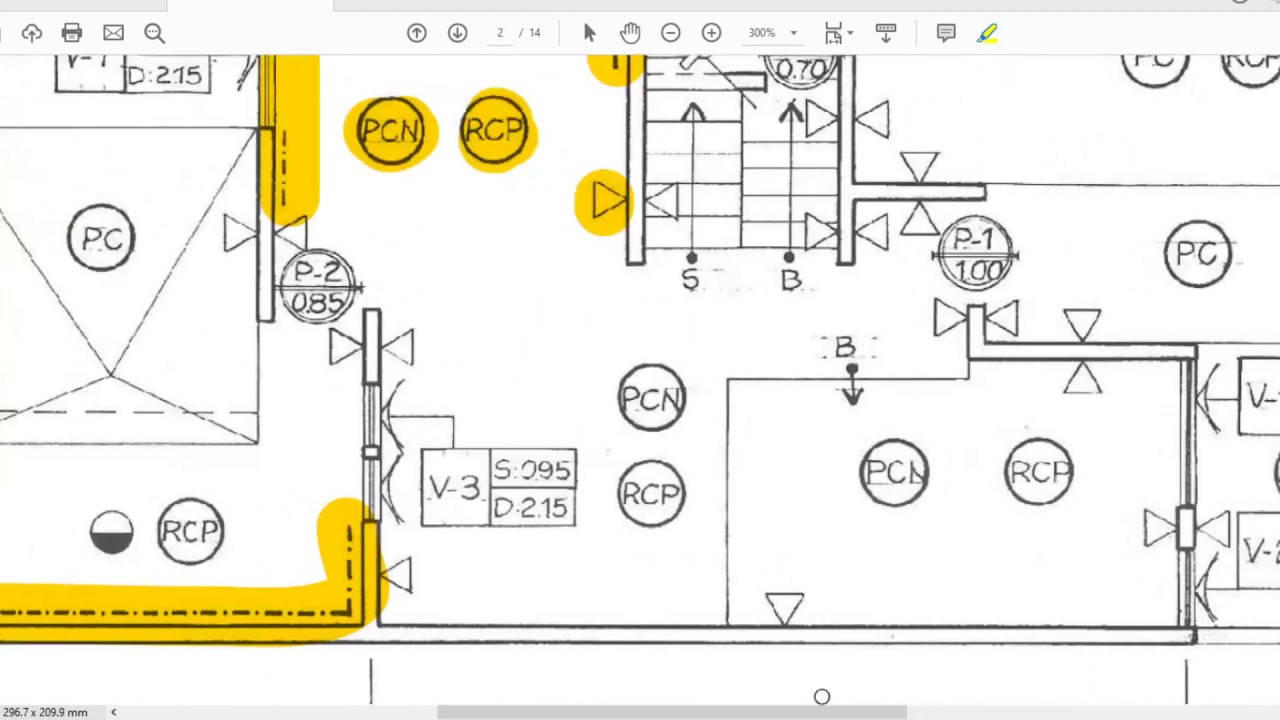Click the highlighted RCP symbol
This screenshot has width=1280, height=720.
494,130
